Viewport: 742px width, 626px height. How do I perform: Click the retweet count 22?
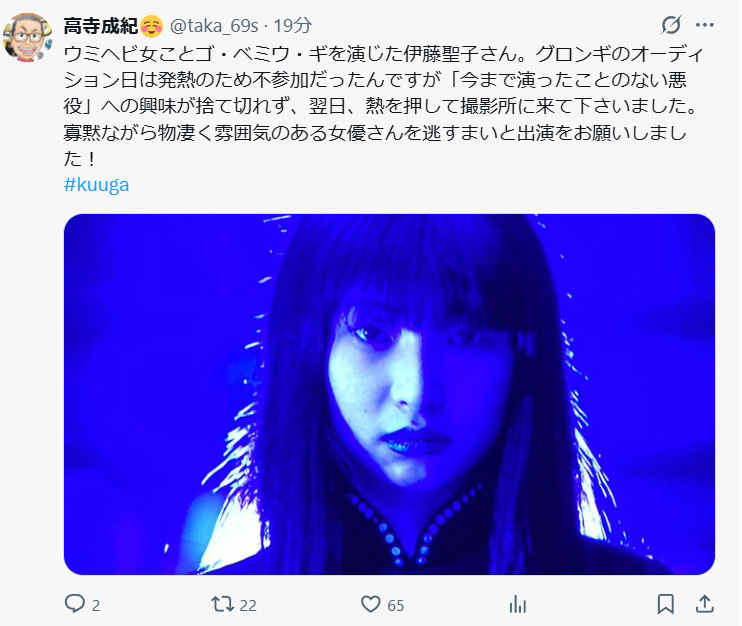click(248, 605)
